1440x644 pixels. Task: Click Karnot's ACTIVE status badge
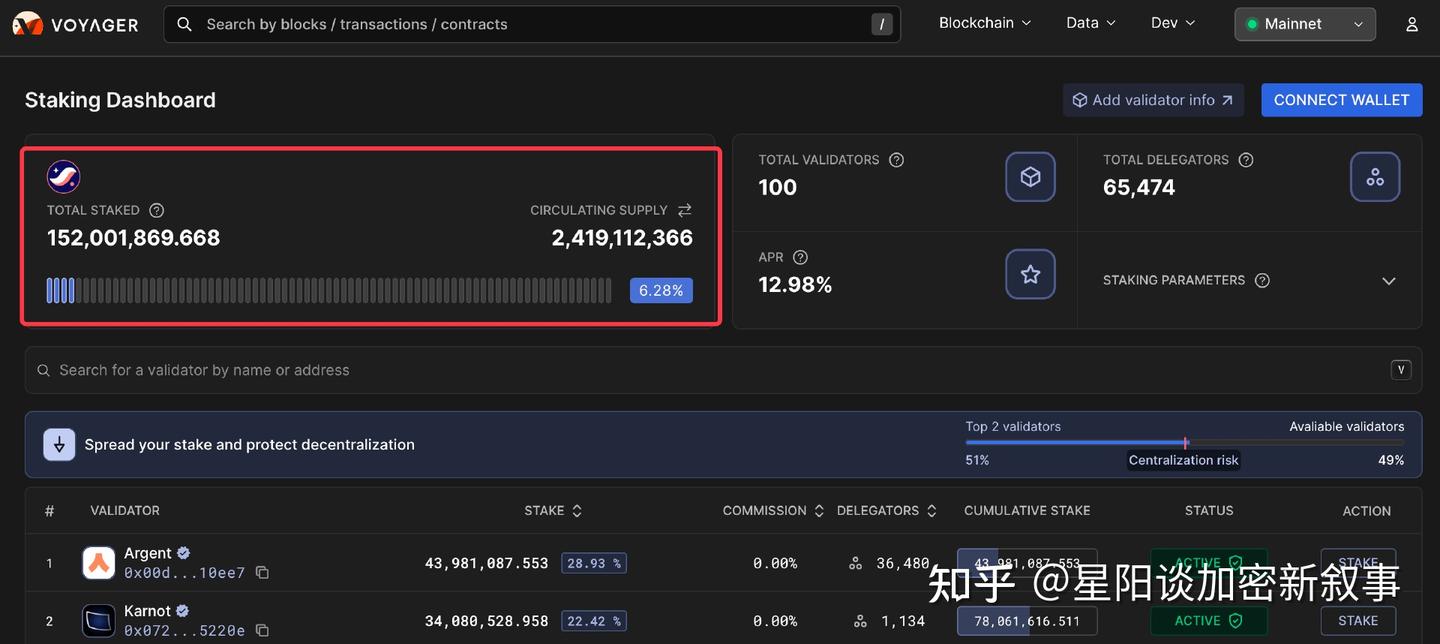pos(1209,621)
